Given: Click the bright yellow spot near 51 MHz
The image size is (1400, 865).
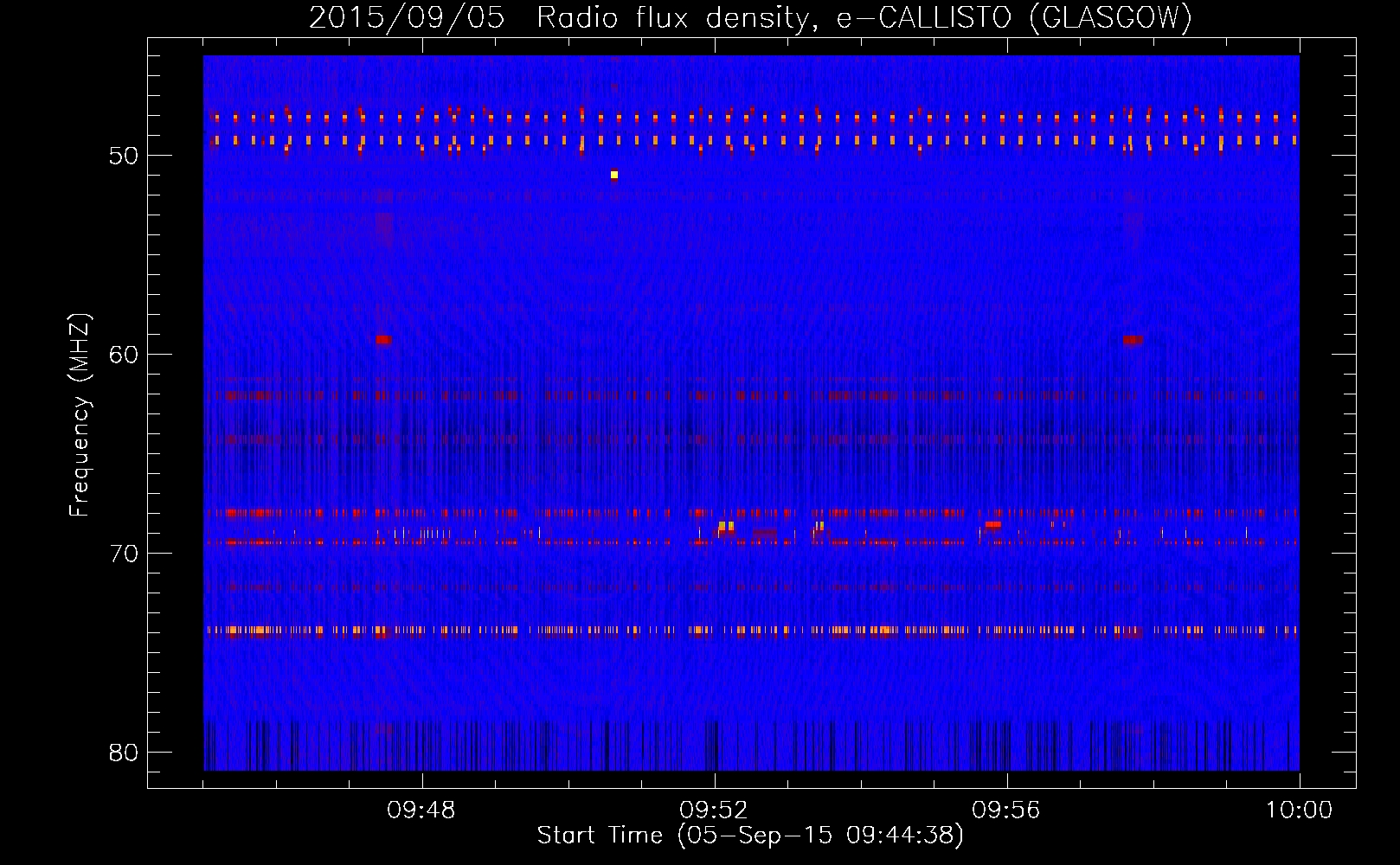Looking at the screenshot, I should [614, 175].
